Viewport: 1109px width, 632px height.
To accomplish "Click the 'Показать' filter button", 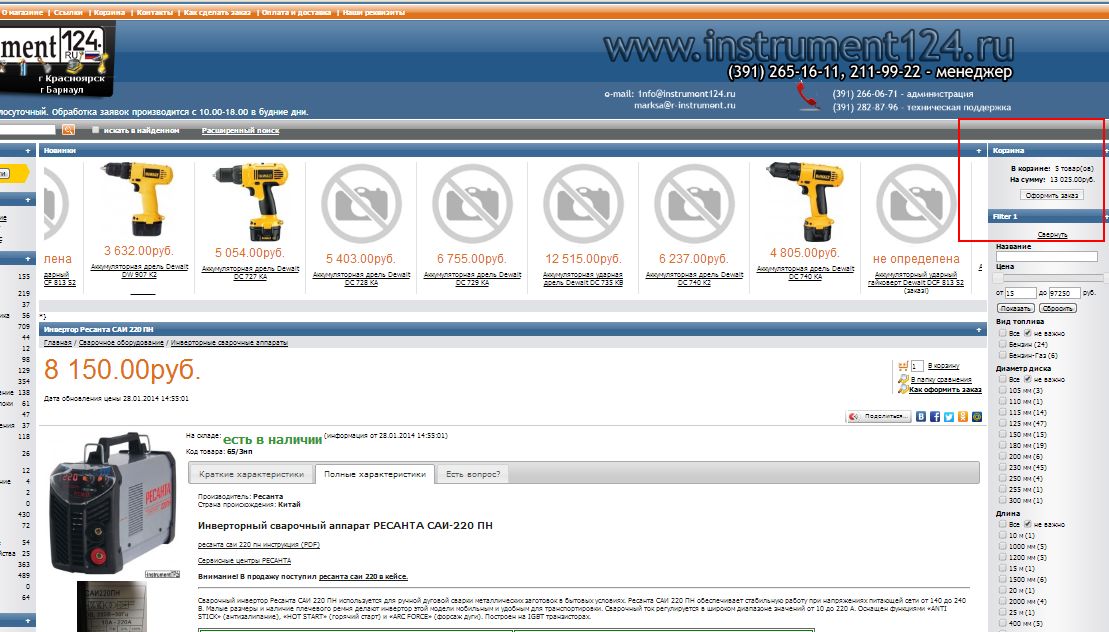I will (x=1016, y=308).
